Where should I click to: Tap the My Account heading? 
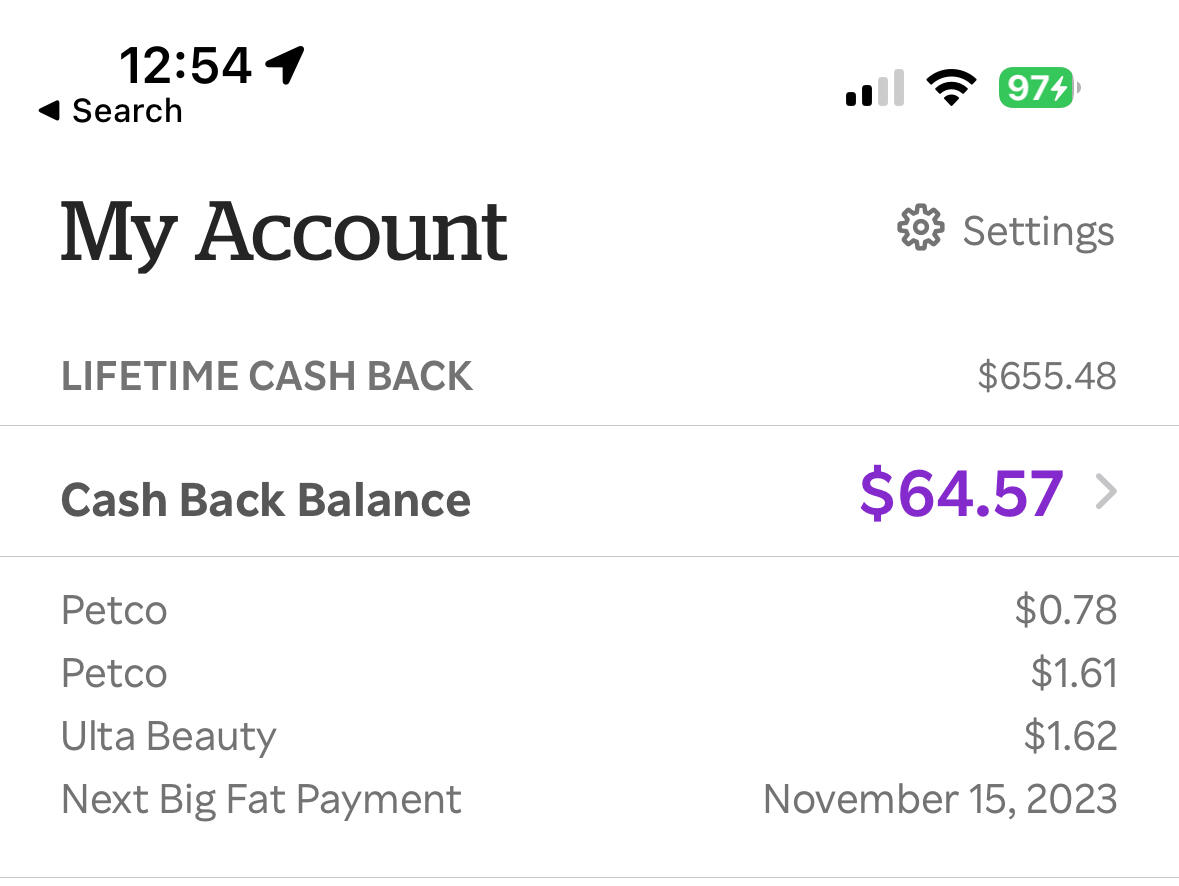tap(284, 233)
